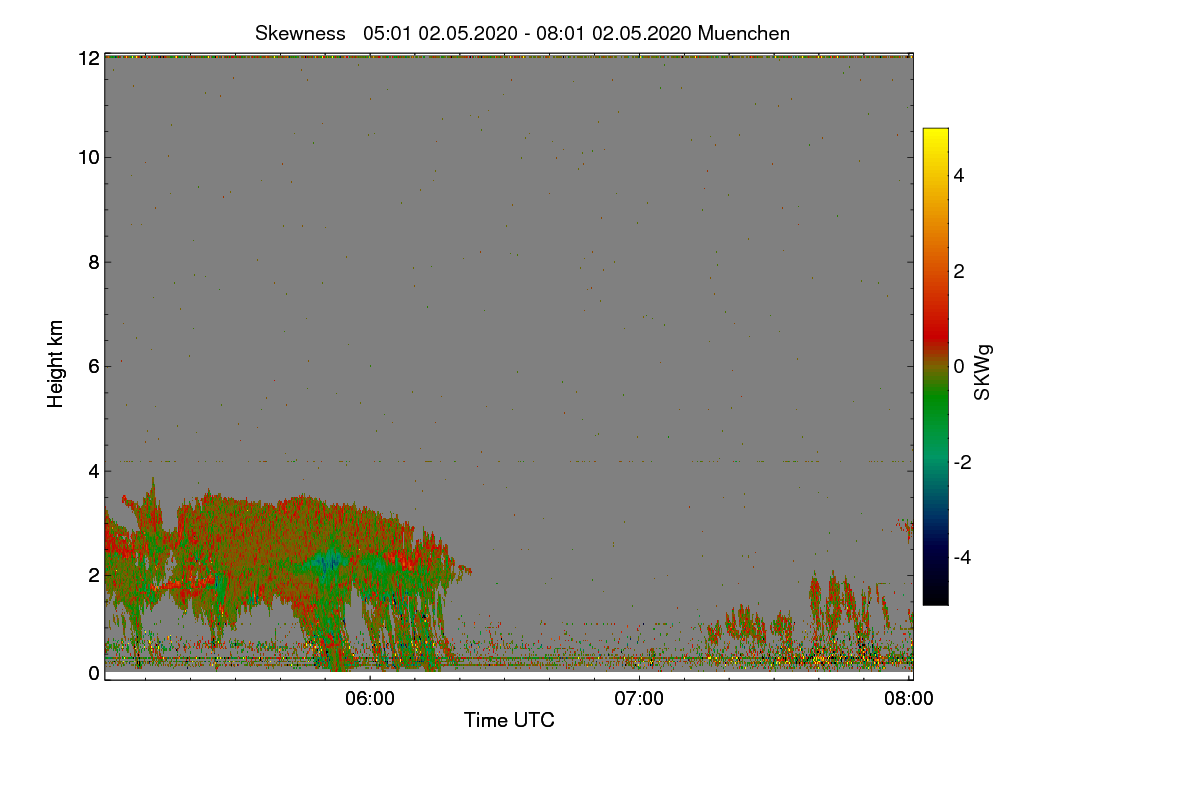Click the height axis tick label 0
Image resolution: width=1200 pixels, height=800 pixels.
94,673
